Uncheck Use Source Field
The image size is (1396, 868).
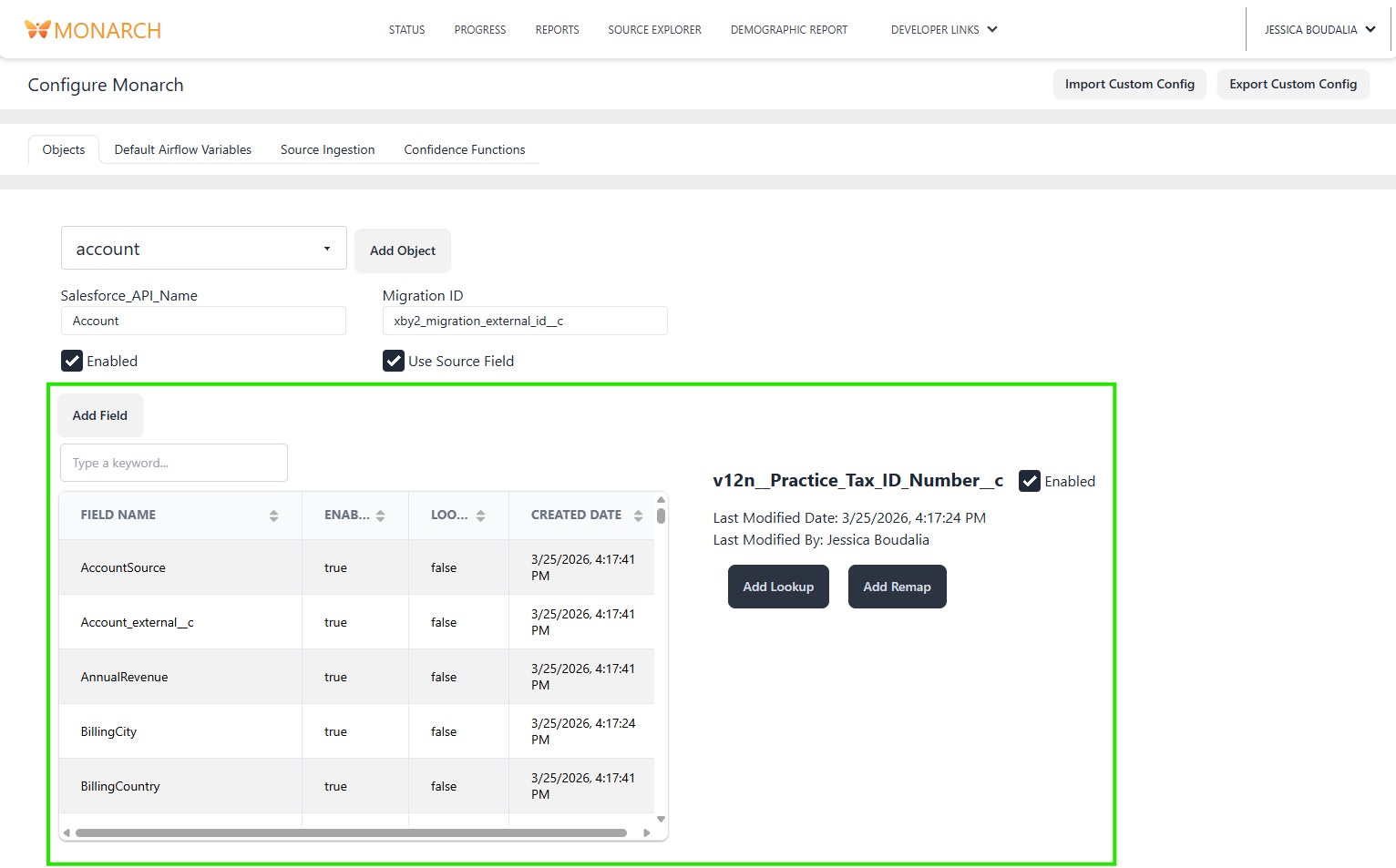[393, 361]
